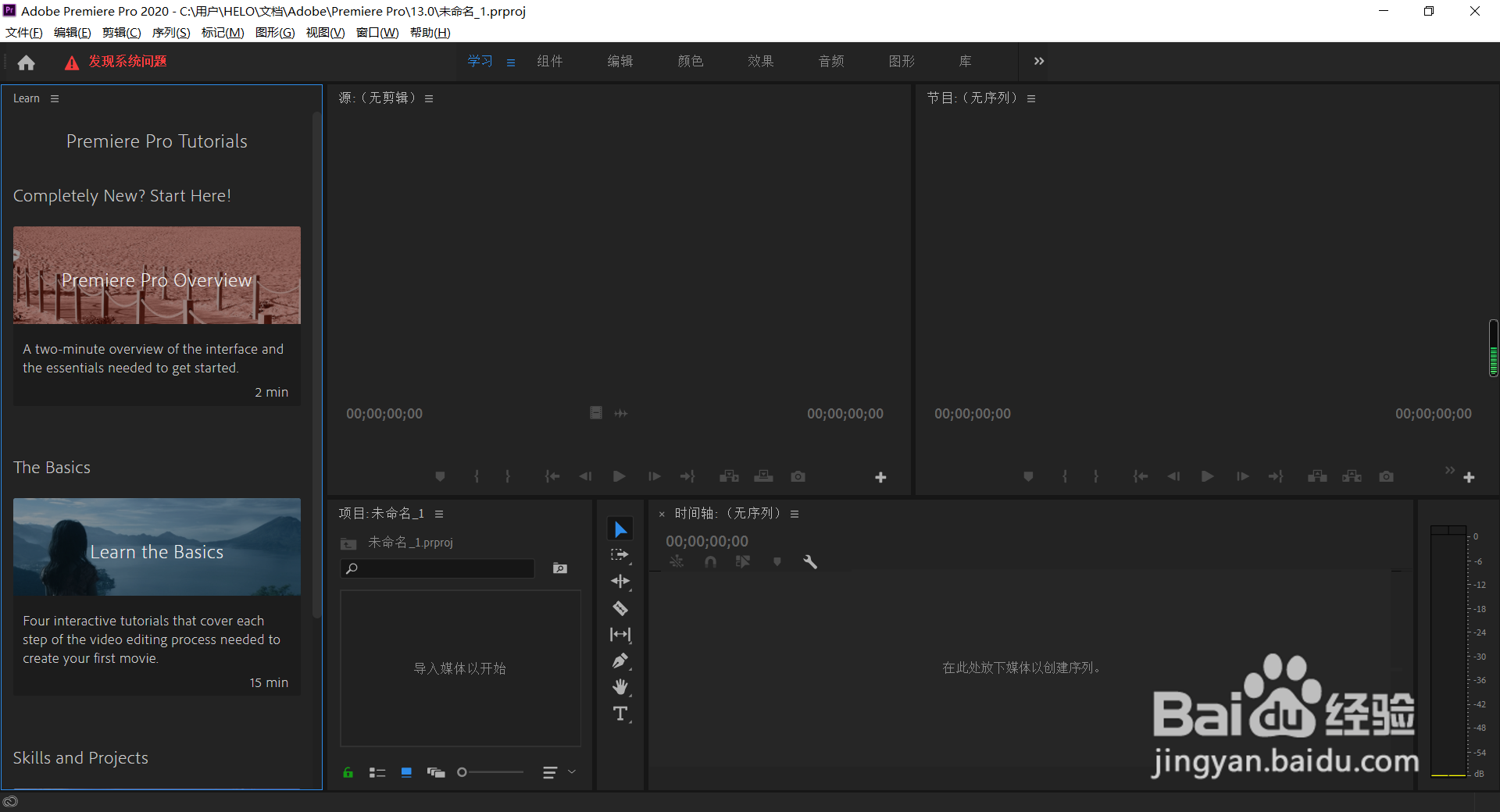Open the 文件 menu
Viewport: 1500px width, 812px height.
pos(23,32)
